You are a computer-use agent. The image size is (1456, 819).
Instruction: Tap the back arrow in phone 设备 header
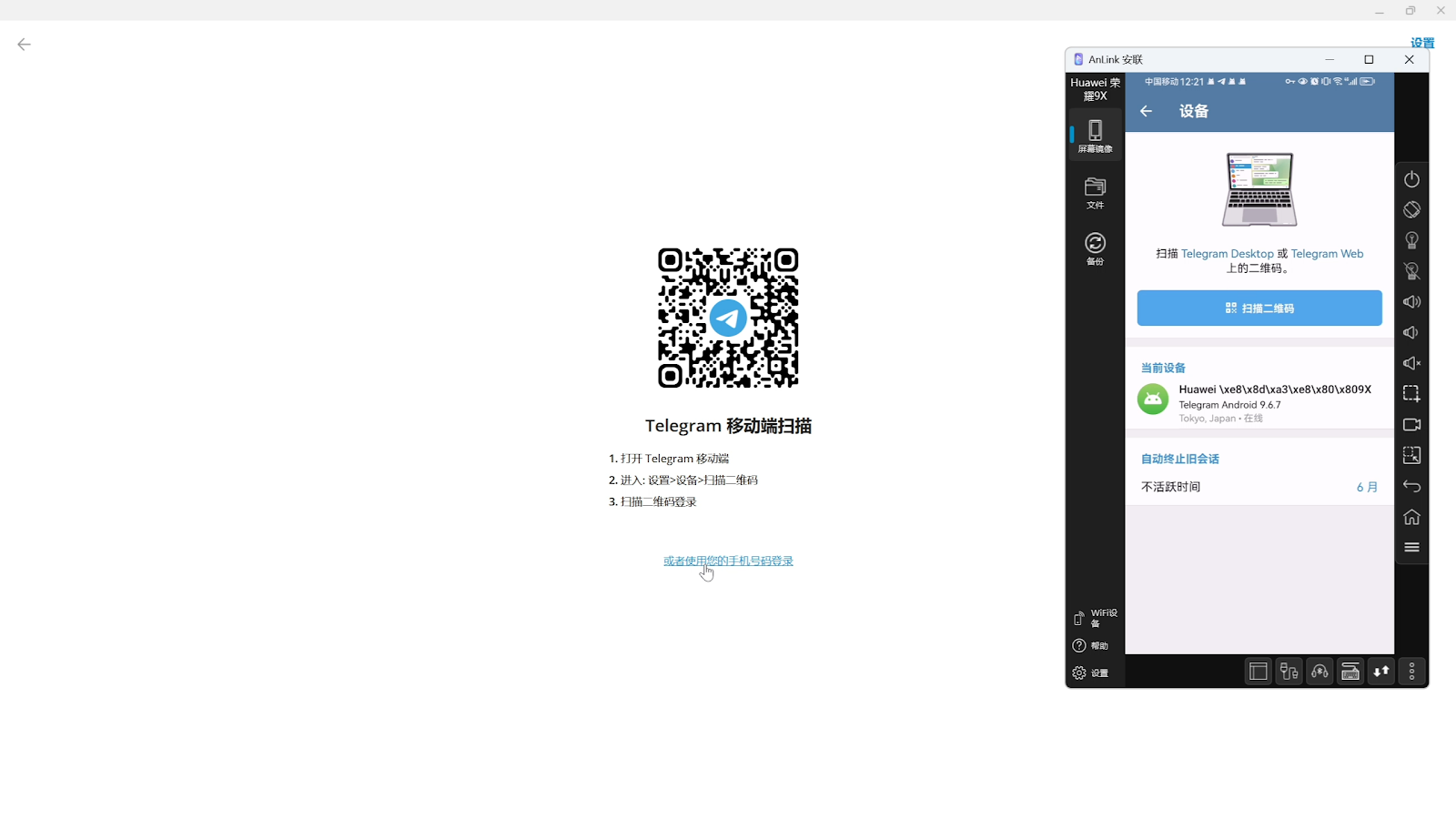(1146, 111)
